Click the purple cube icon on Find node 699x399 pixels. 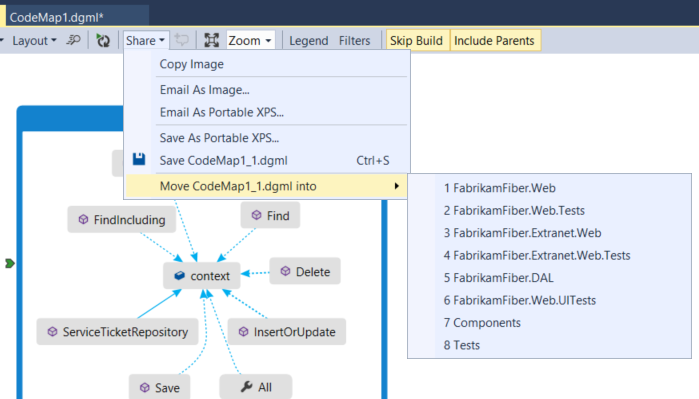[x=256, y=215]
